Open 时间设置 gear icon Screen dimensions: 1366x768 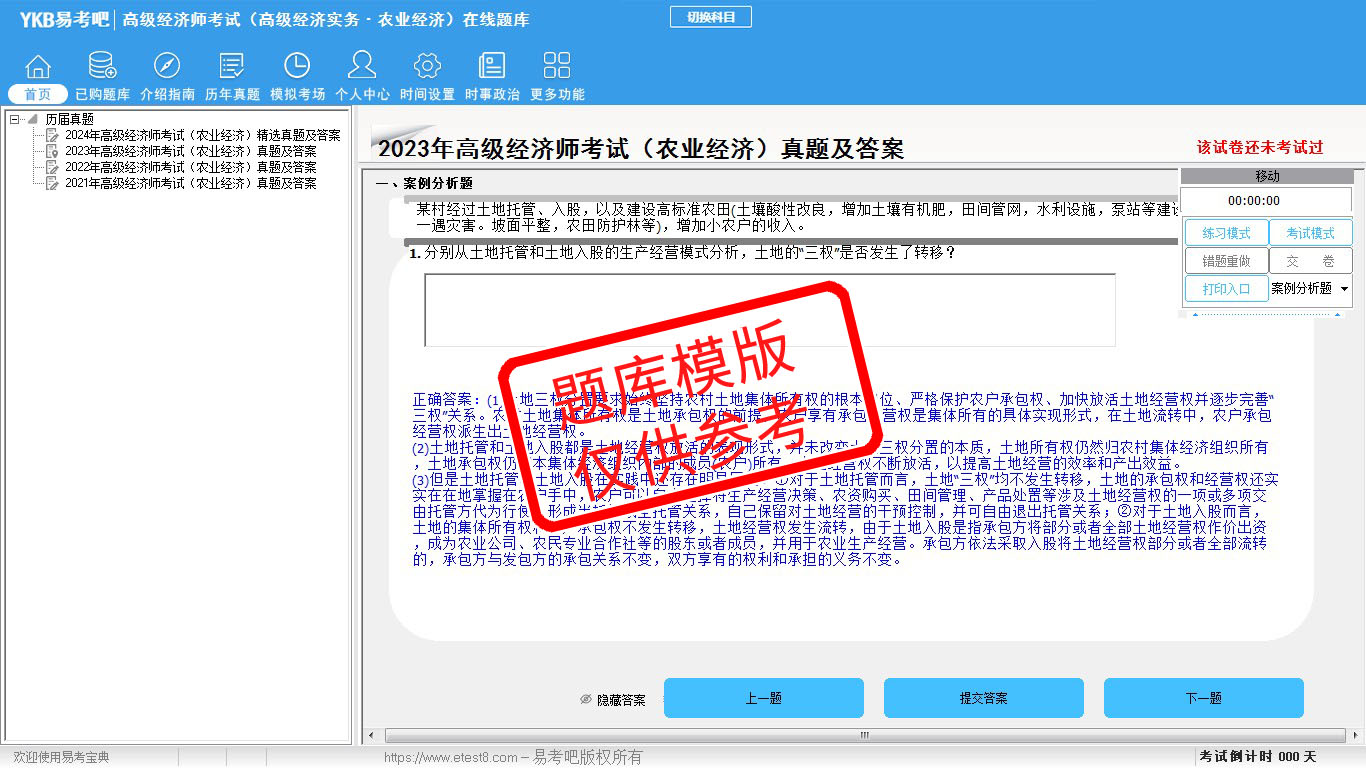(x=427, y=67)
